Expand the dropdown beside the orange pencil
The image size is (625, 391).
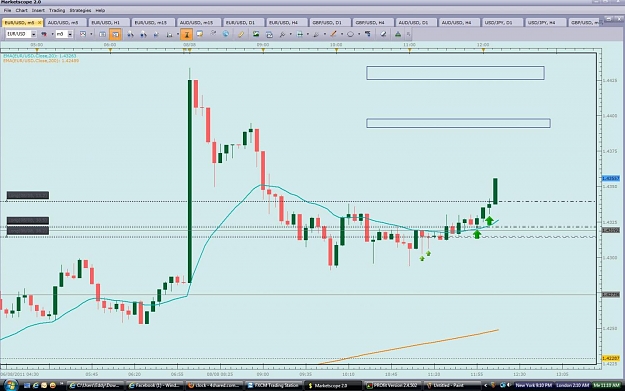tap(342, 34)
